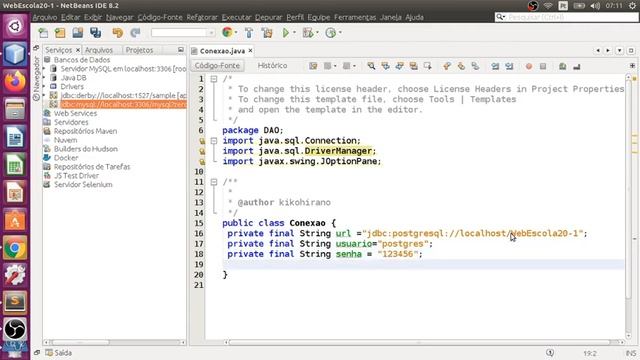This screenshot has height=360, width=640.
Task: Expand the Servidor MySQL em localhost node
Action: pos(44,69)
